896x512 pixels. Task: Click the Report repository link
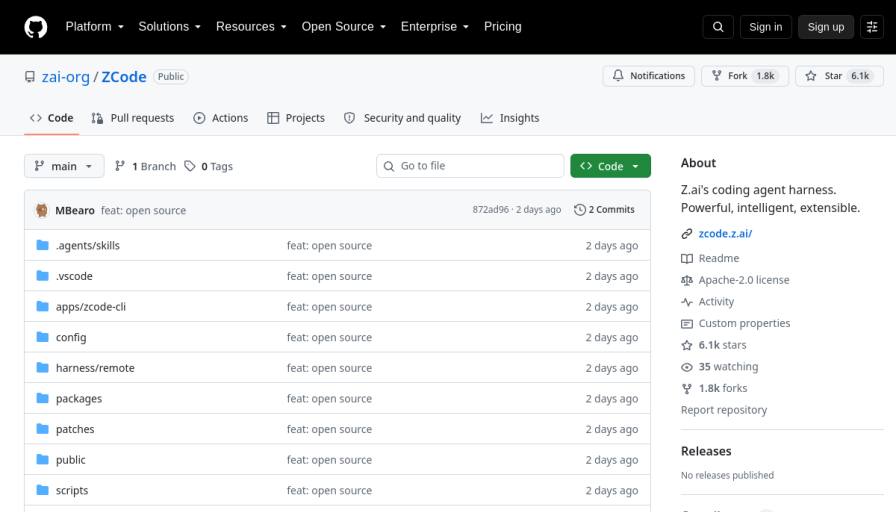[x=723, y=410]
